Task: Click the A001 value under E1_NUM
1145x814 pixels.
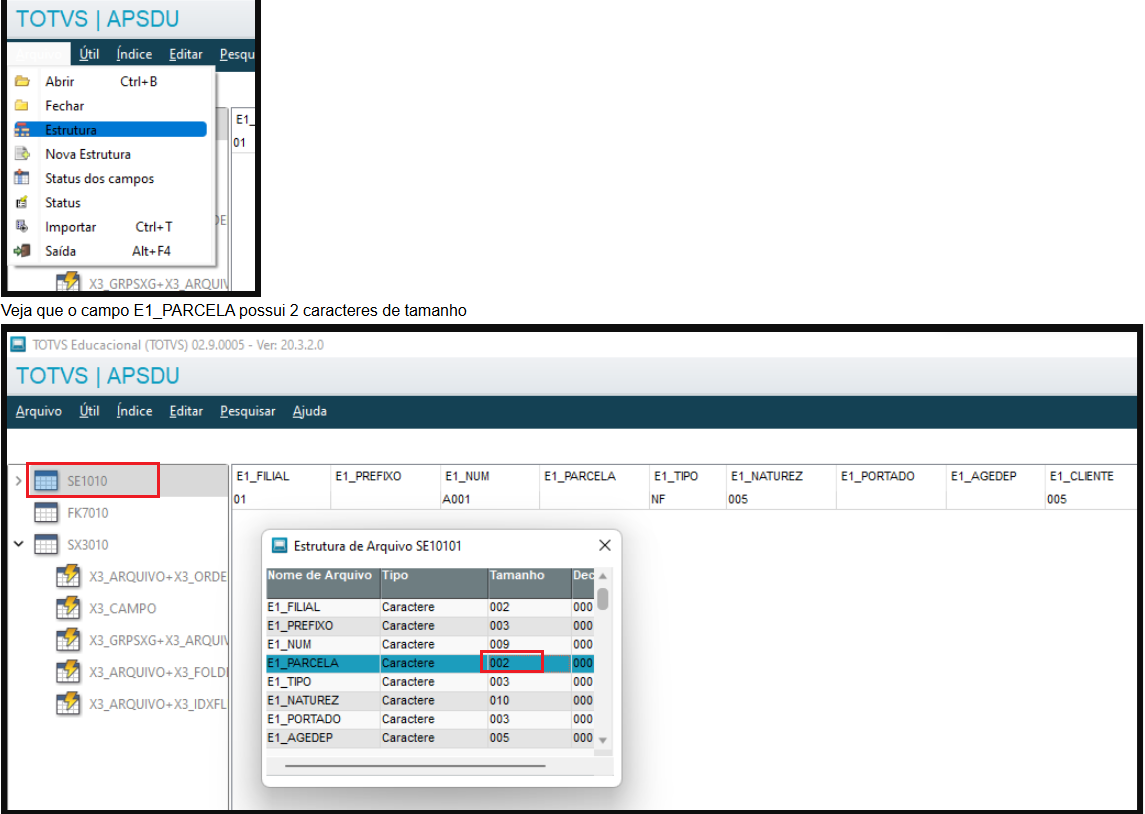Action: [x=456, y=499]
